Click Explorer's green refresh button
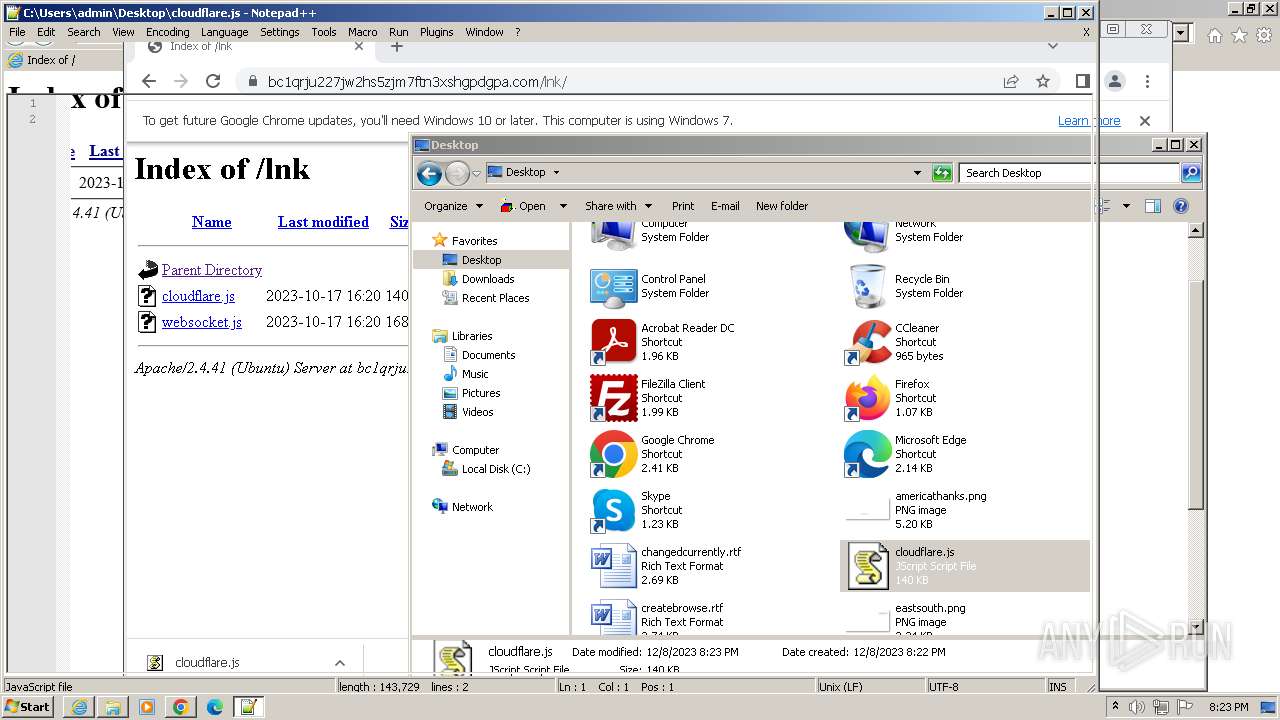The image size is (1280, 720). pos(942,173)
